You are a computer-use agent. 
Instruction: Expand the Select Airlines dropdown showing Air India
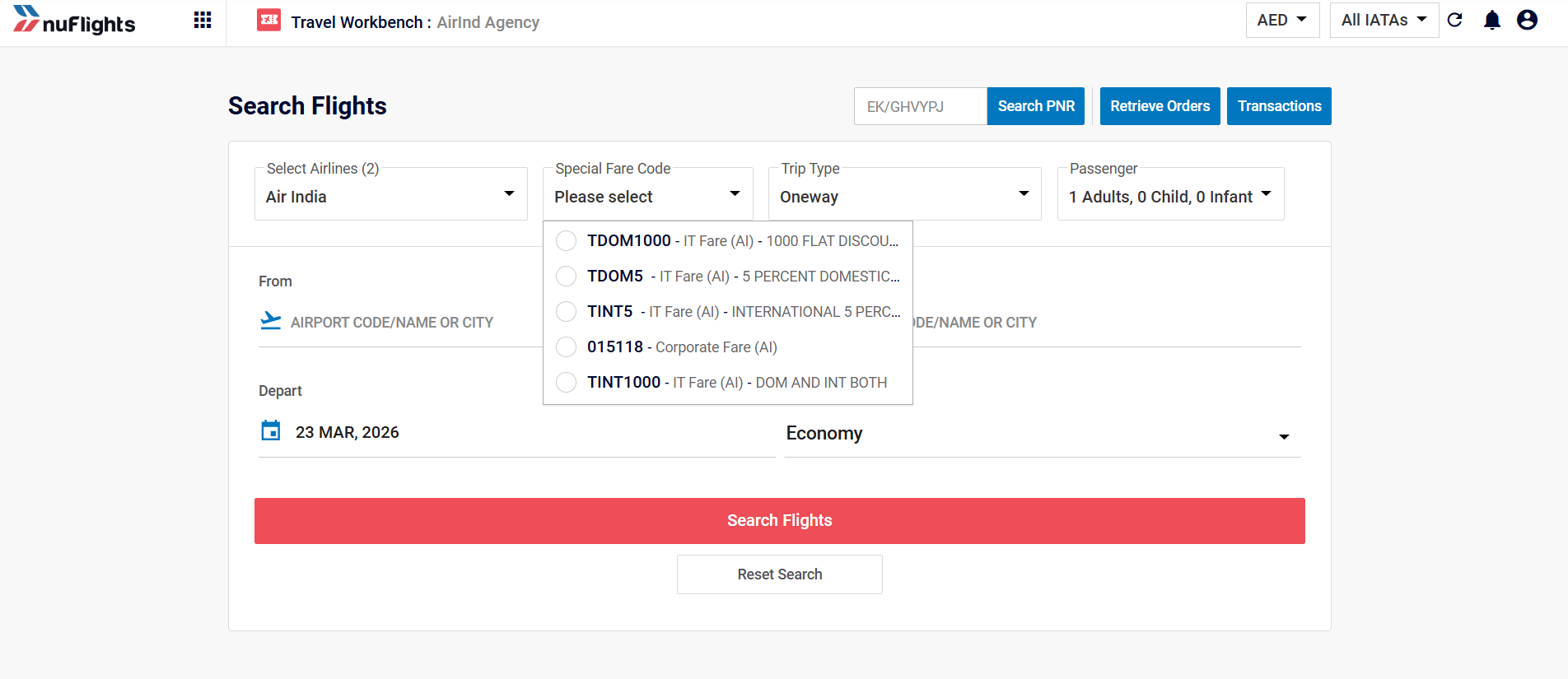point(390,195)
